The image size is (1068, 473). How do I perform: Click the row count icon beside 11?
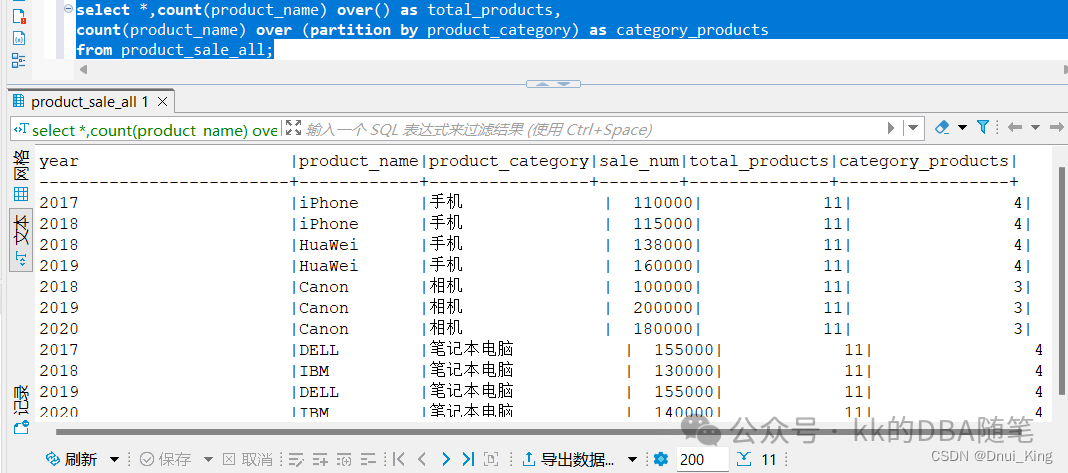(x=745, y=459)
